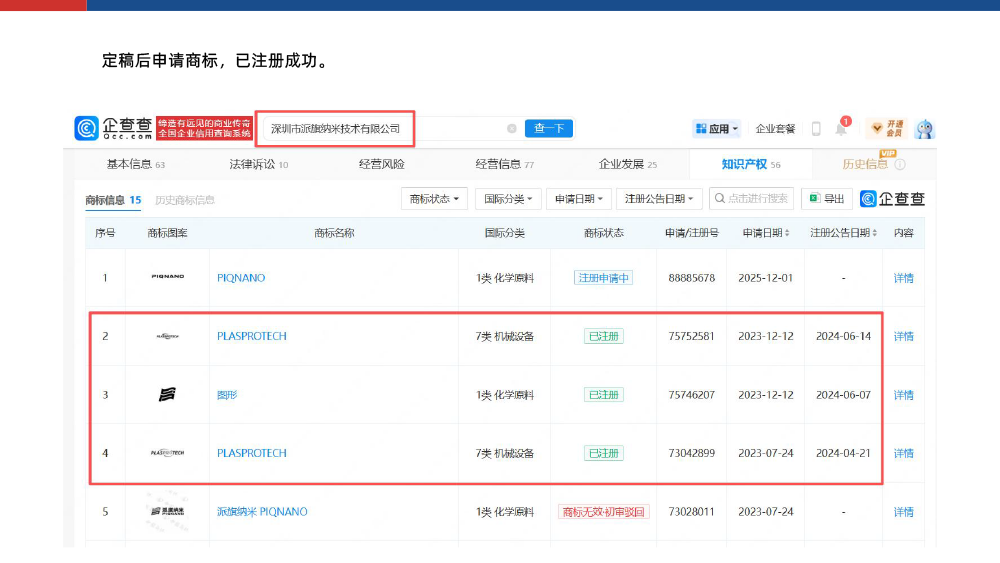The width and height of the screenshot is (1000, 563).
Task: Open the robot assistant avatar icon
Action: click(x=925, y=129)
